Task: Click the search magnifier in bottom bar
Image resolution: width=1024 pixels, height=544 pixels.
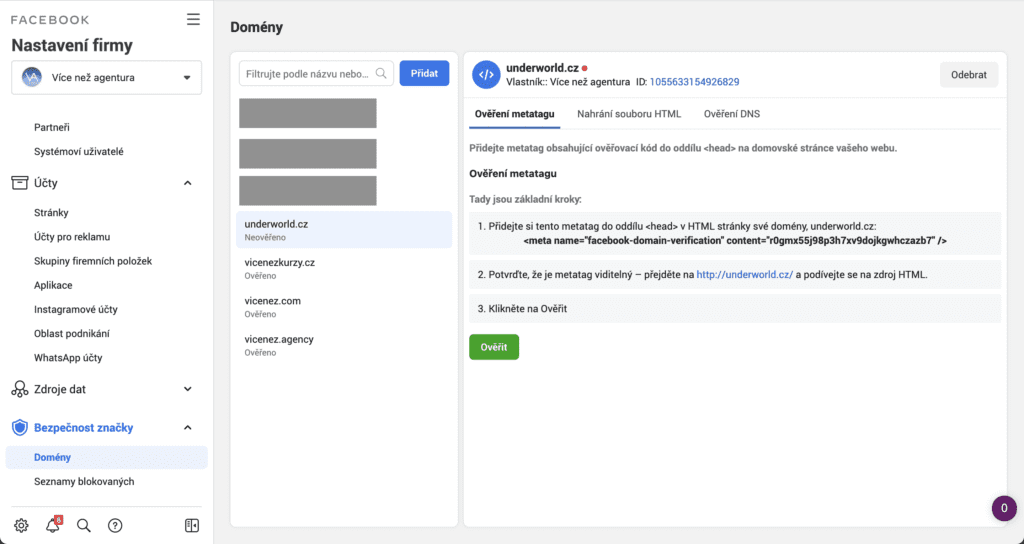Action: 84,525
